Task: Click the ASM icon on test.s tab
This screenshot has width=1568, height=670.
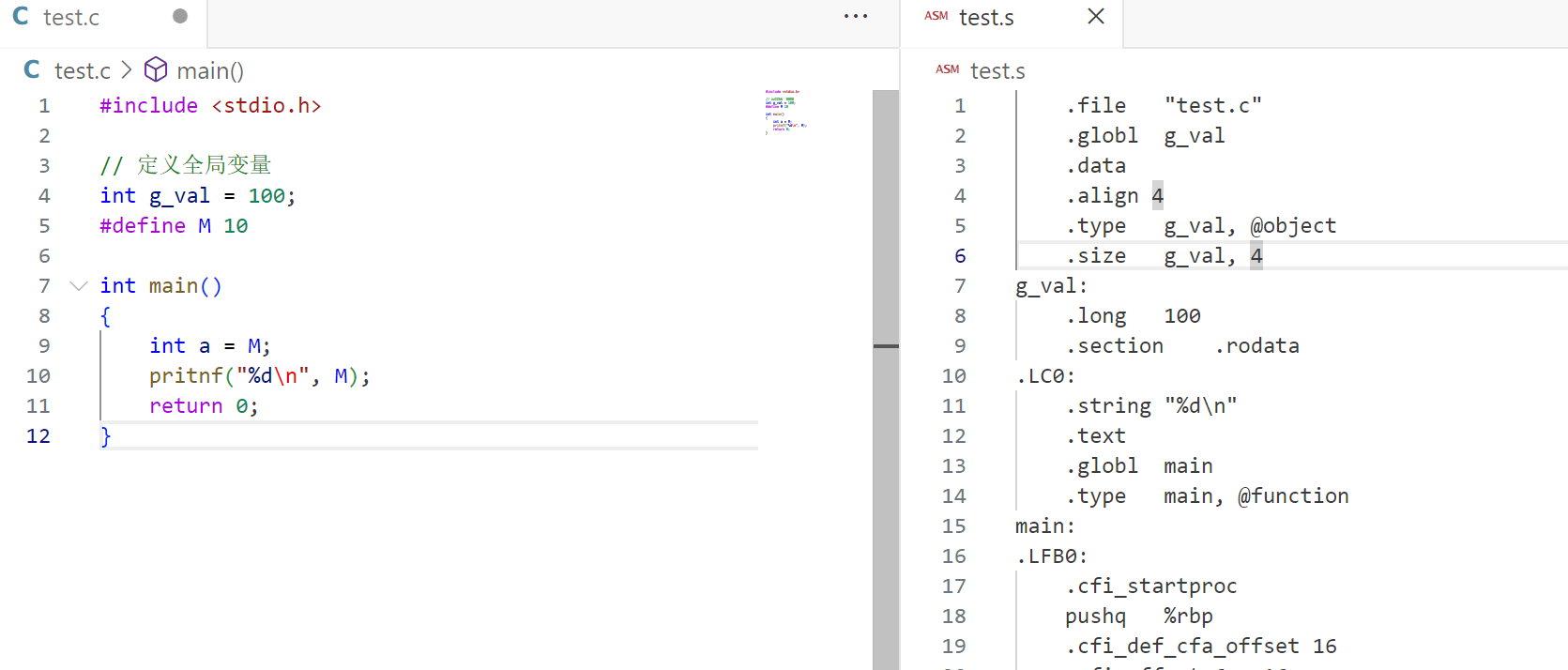Action: coord(936,16)
